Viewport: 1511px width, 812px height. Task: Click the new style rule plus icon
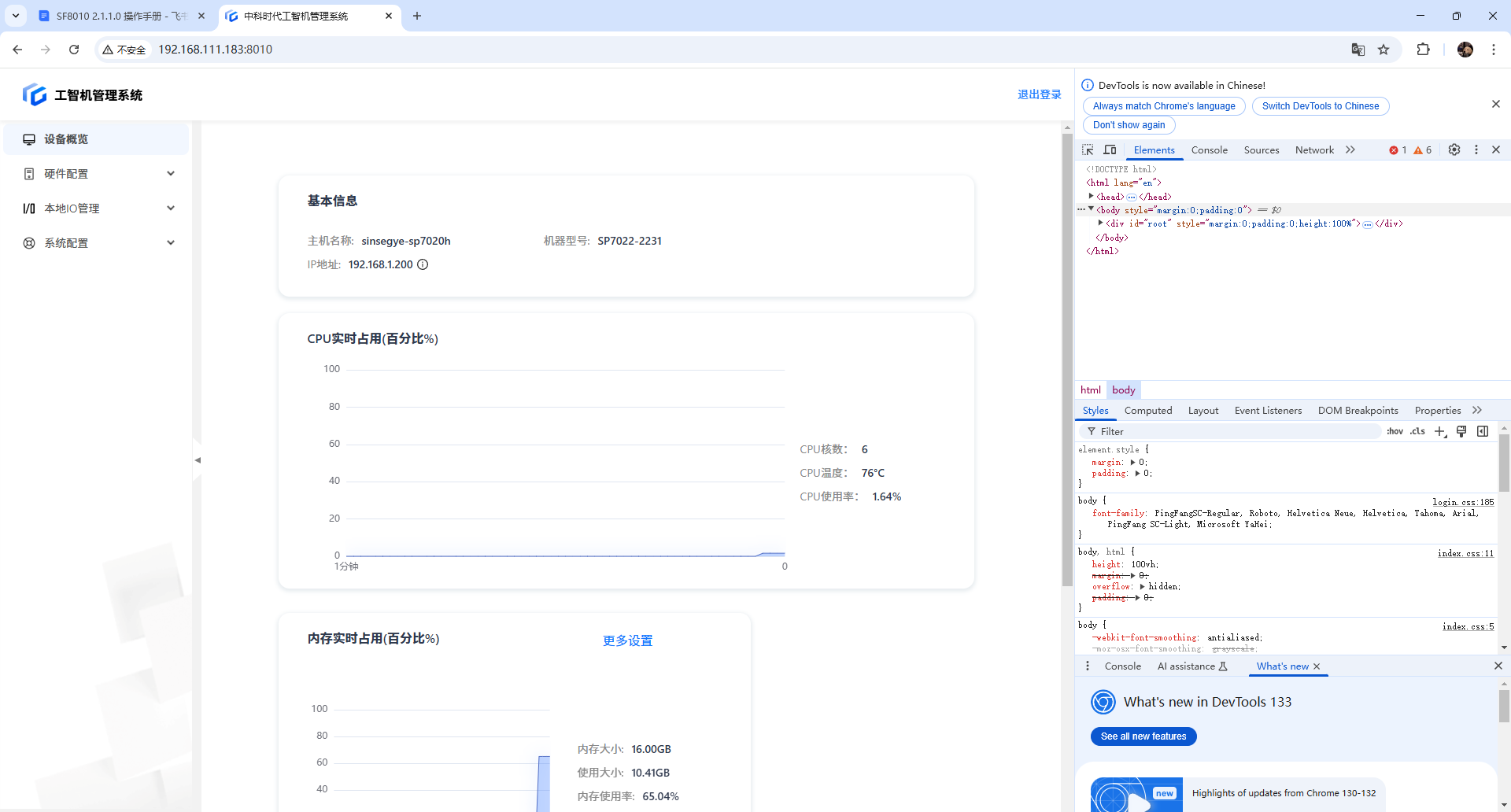pos(1440,431)
